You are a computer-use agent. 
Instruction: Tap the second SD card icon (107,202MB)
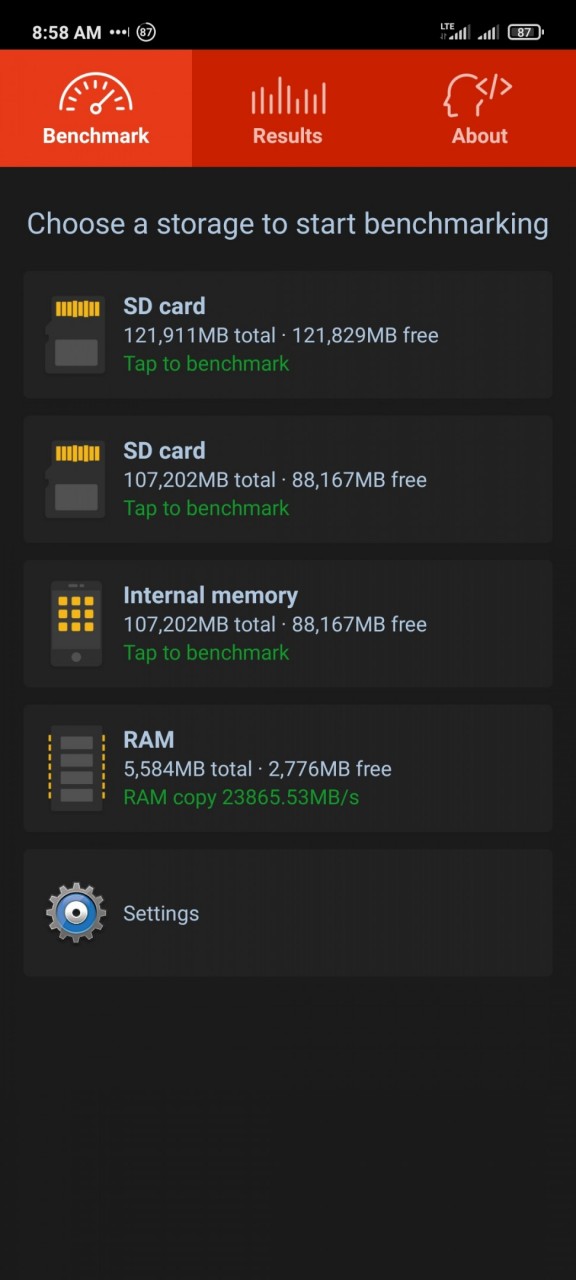coord(76,479)
